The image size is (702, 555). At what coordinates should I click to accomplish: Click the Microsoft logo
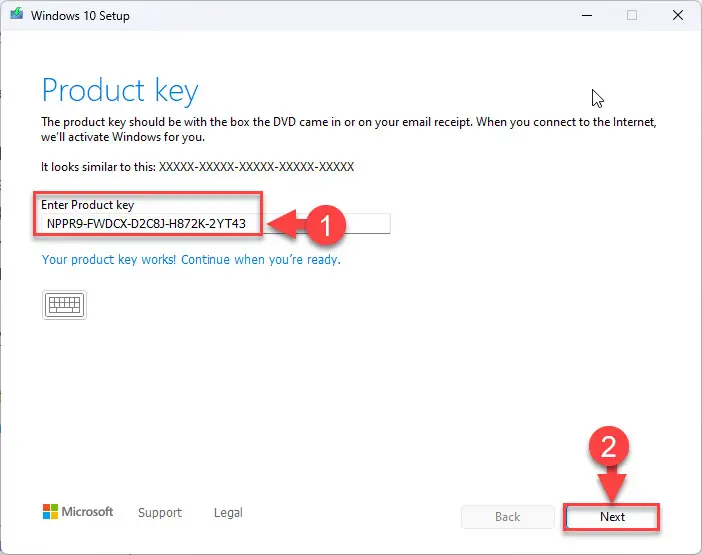click(x=78, y=512)
